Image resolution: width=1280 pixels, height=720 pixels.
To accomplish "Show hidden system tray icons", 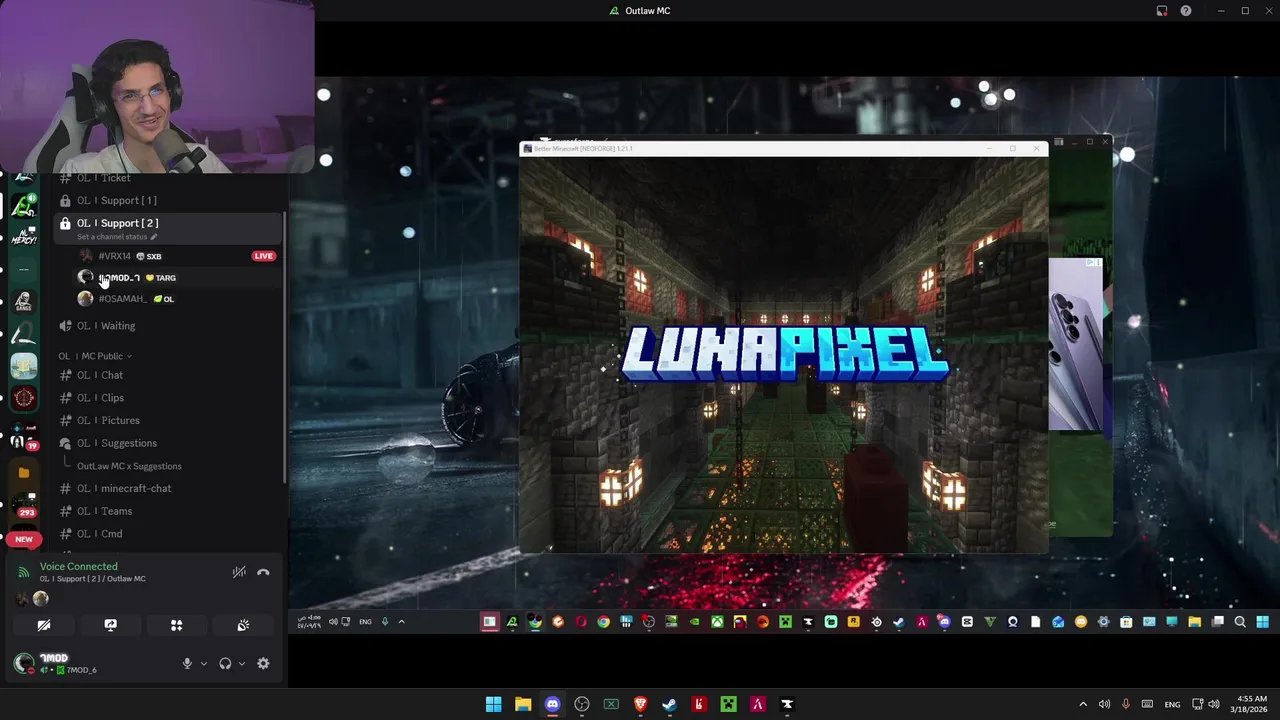I will click(1083, 704).
